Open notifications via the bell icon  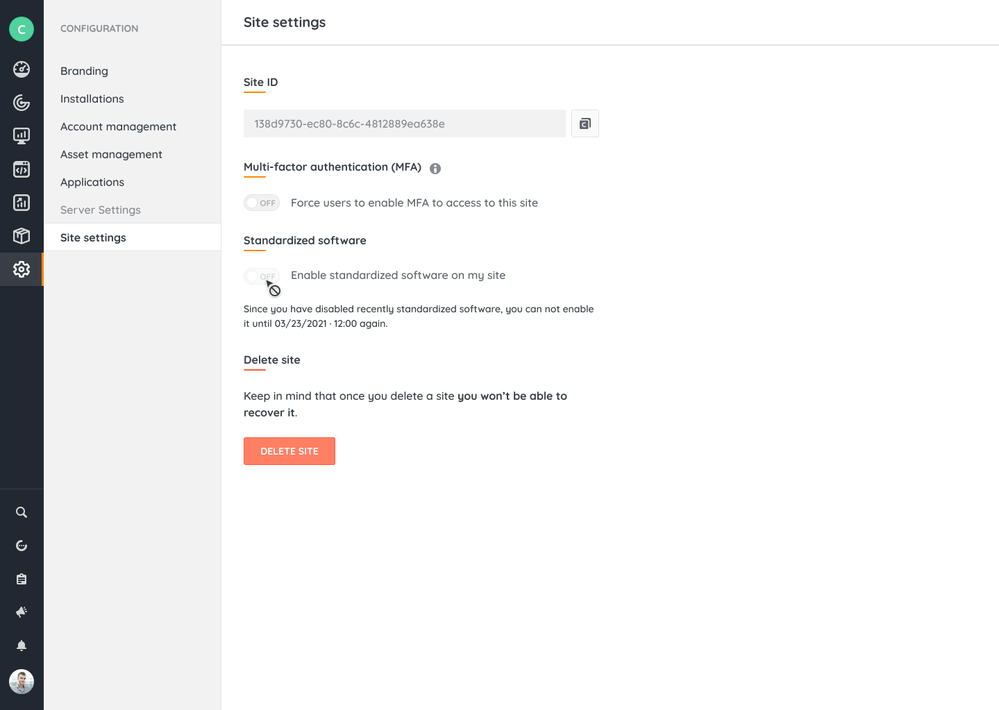21,646
